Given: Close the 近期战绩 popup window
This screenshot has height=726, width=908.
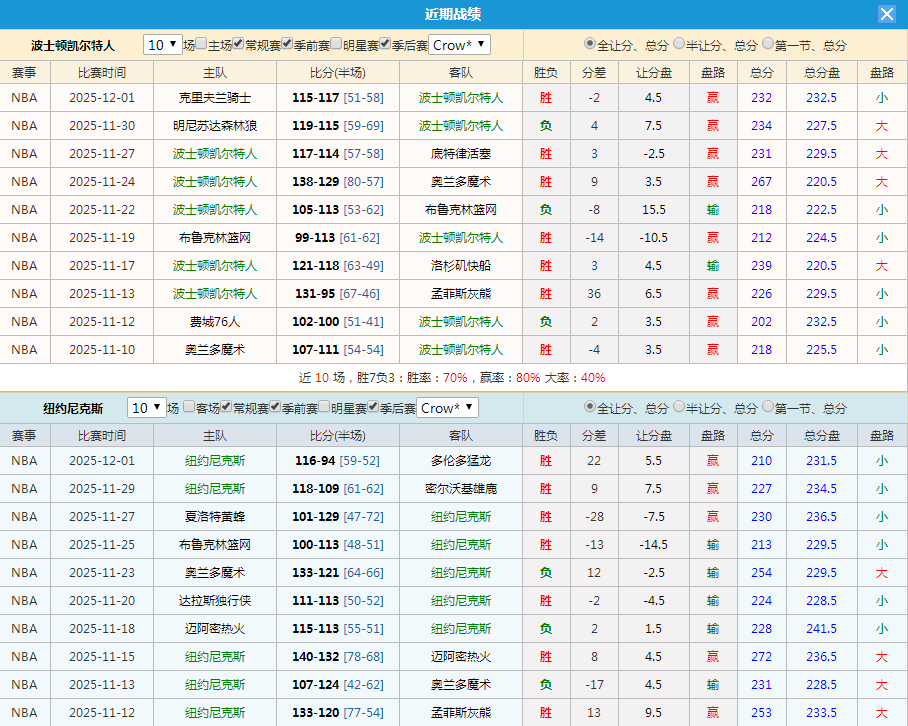Looking at the screenshot, I should (886, 13).
